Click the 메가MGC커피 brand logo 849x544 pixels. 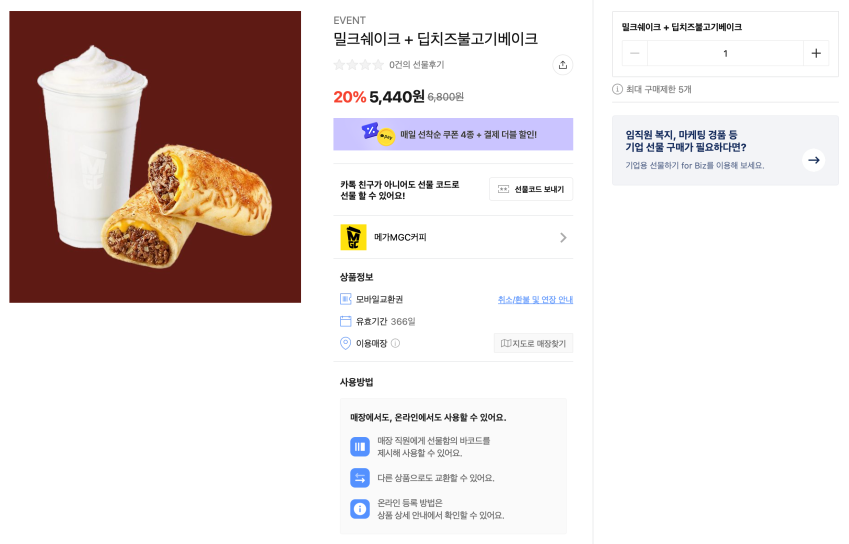click(353, 237)
